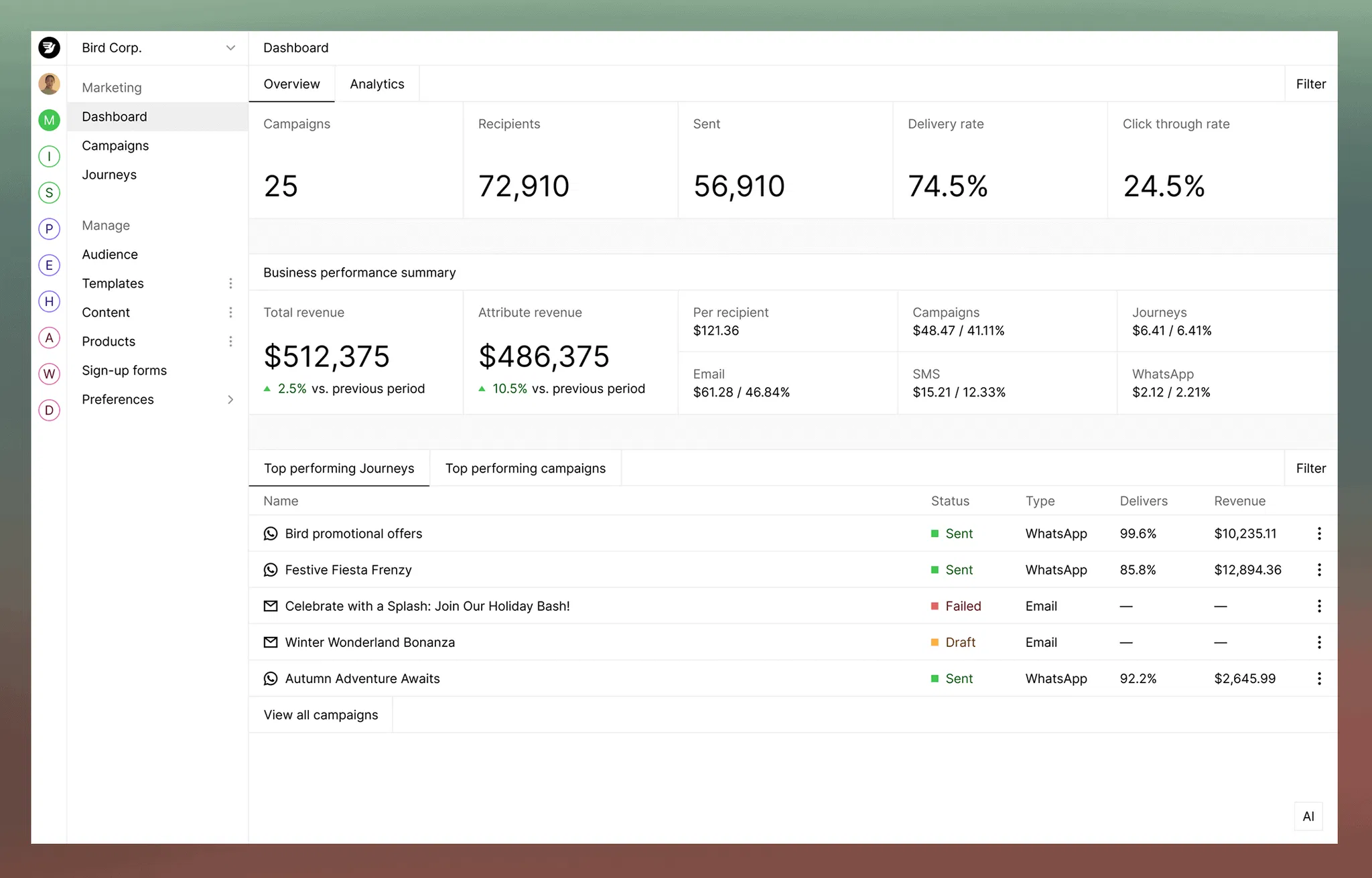Open the Products options menu

[x=230, y=342]
